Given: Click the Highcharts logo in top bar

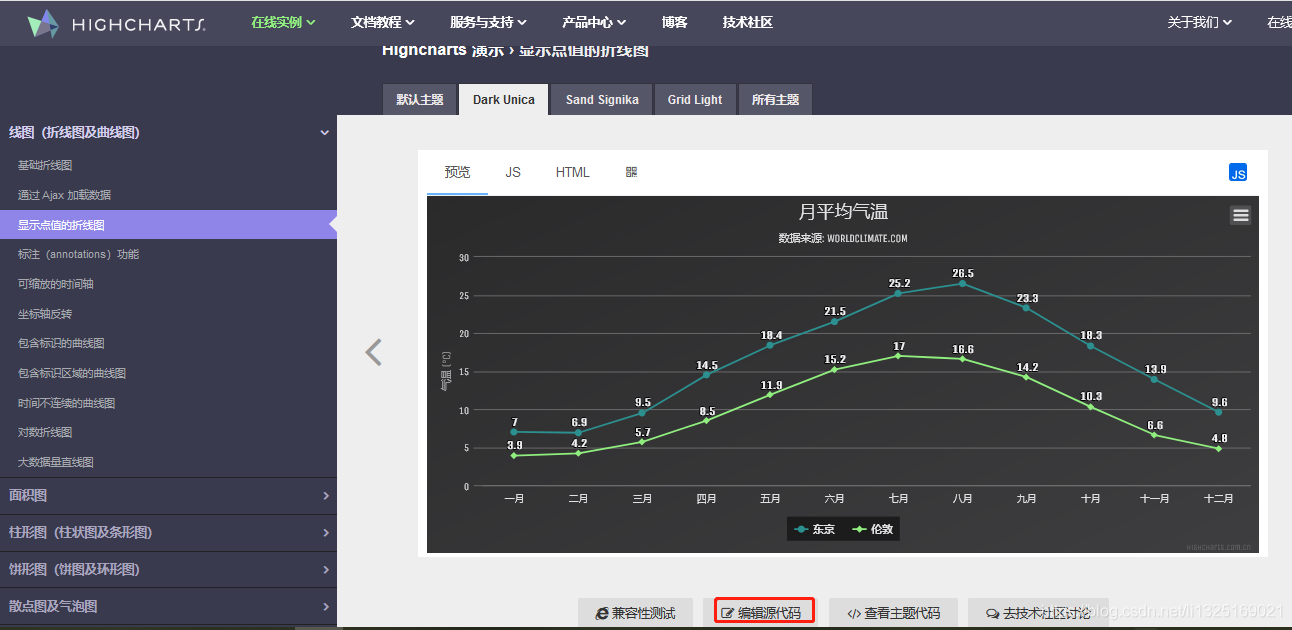Looking at the screenshot, I should 115,22.
